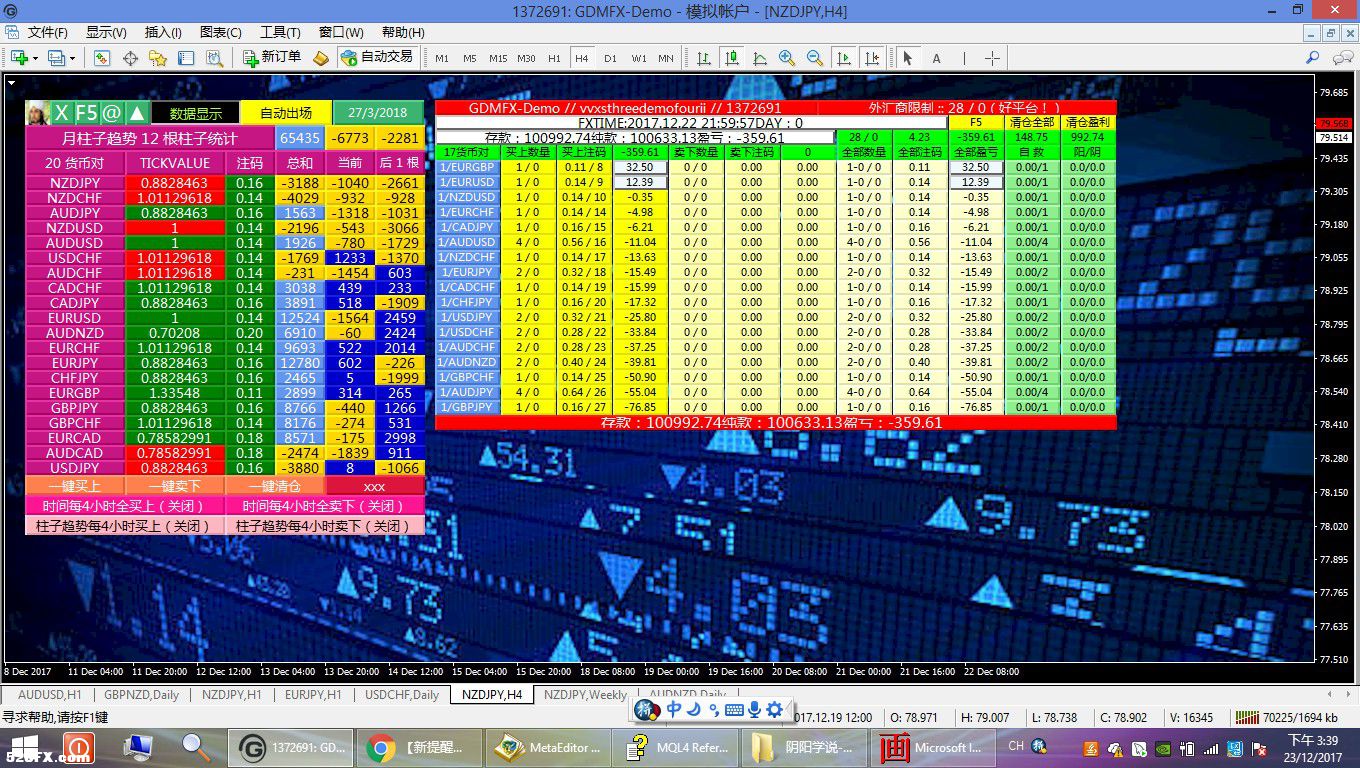Select candlestick chart display icon
1360x768 pixels.
pyautogui.click(x=732, y=58)
